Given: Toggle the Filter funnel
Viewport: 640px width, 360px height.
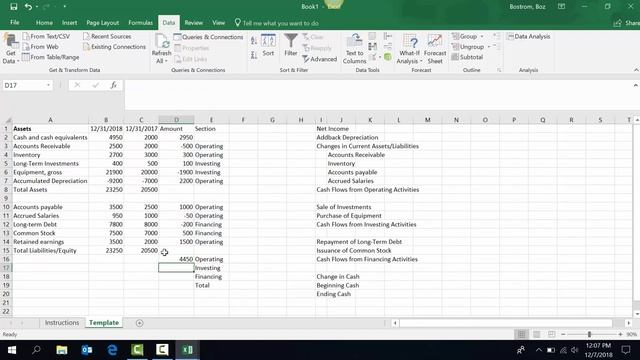Looking at the screenshot, I should click(291, 45).
